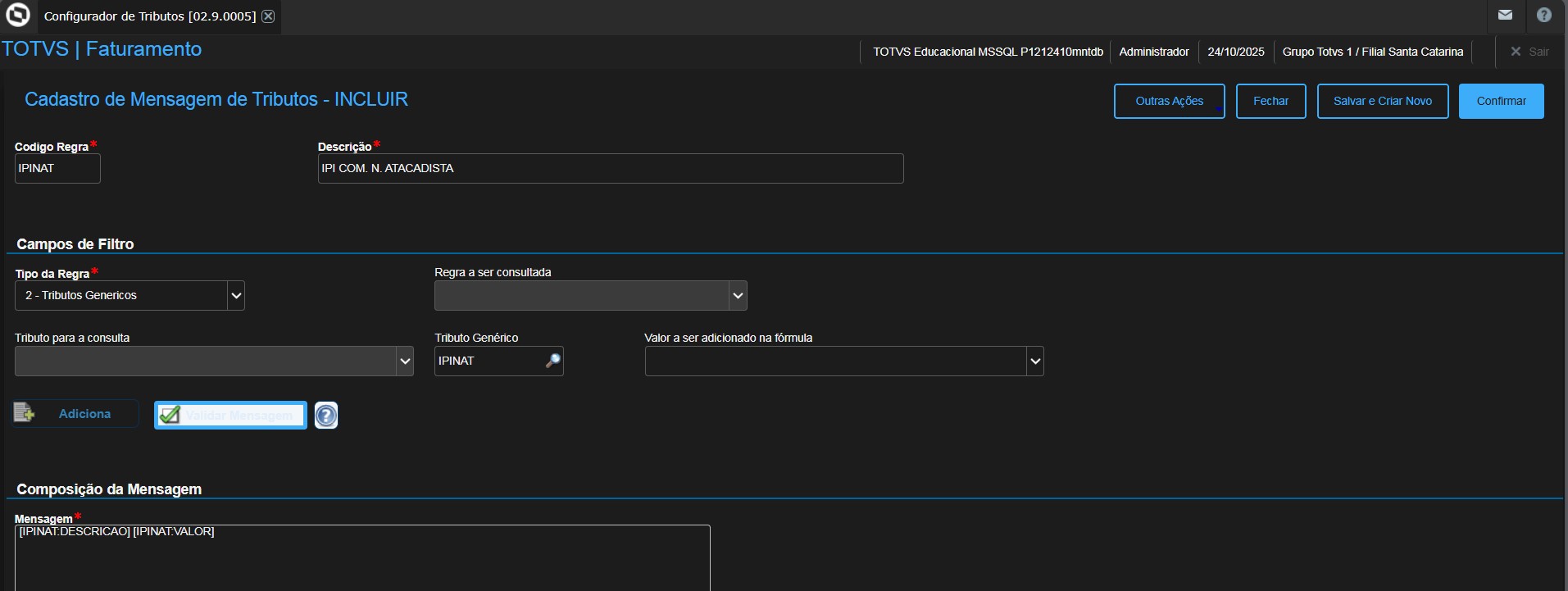Open the Outras Ações menu
Viewport: 1568px width, 591px height.
pos(1169,101)
